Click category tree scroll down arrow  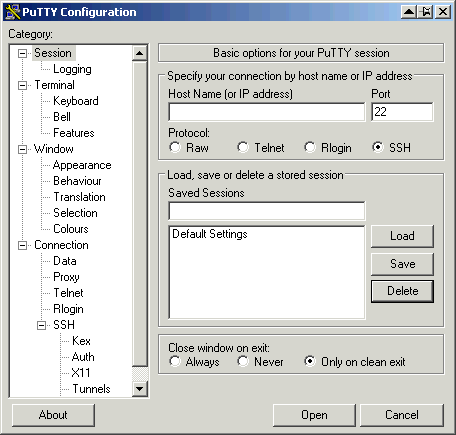click(x=140, y=389)
